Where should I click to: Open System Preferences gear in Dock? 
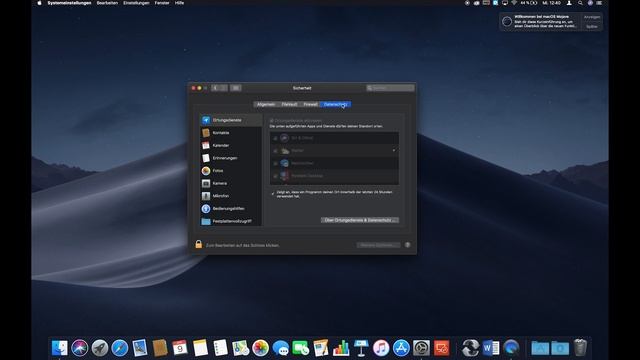click(421, 348)
